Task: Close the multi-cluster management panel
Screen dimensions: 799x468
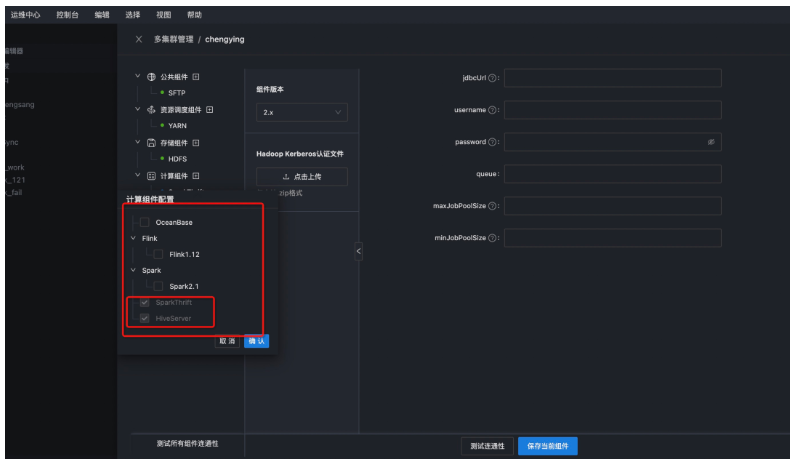Action: point(139,39)
